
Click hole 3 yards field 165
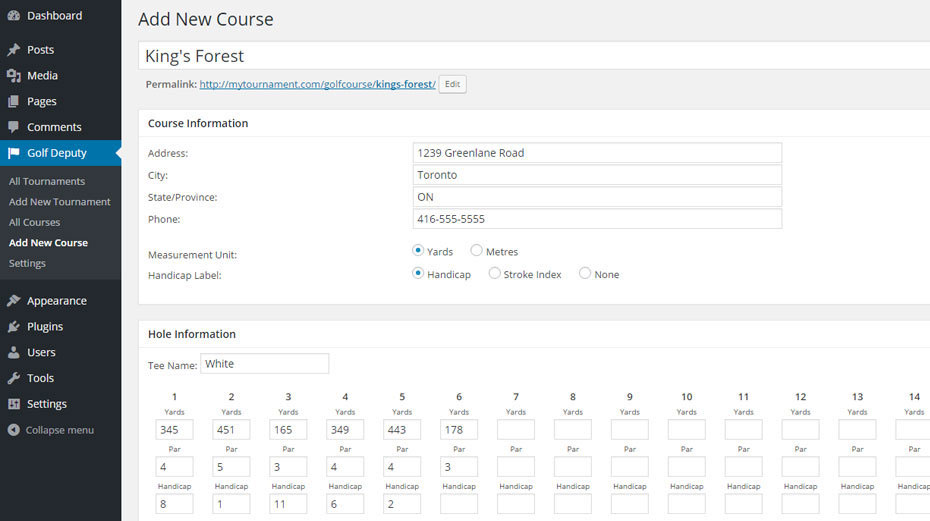288,430
